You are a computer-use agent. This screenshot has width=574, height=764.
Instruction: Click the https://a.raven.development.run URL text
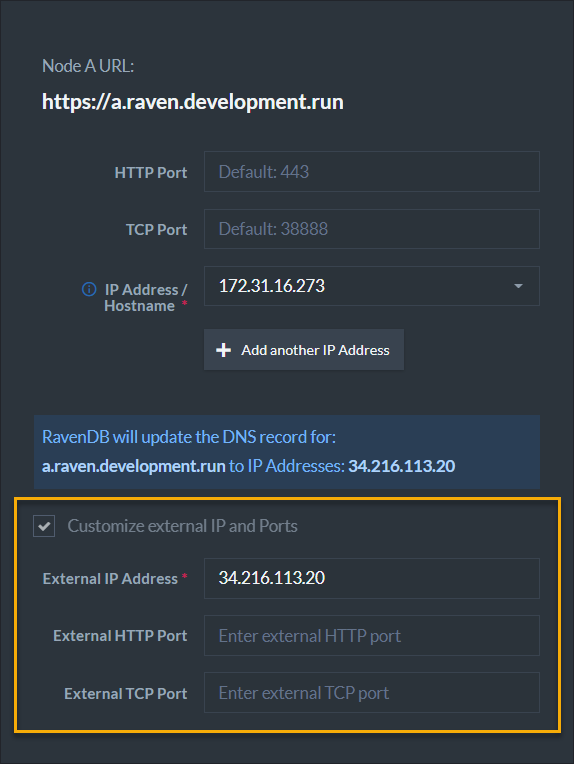192,102
